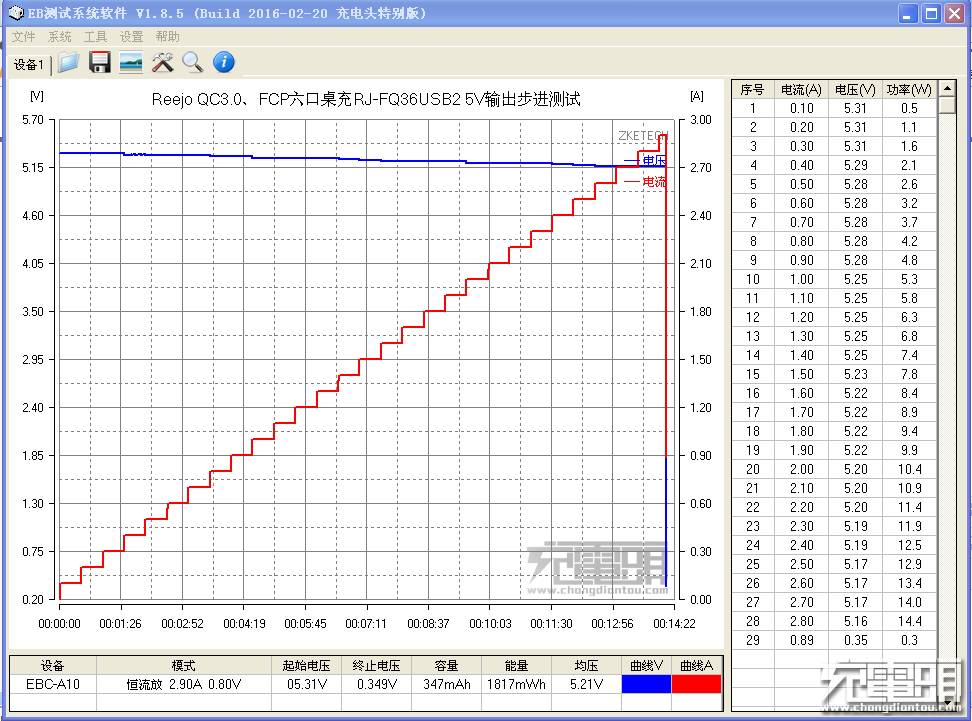Open the blue info icon

(x=224, y=63)
